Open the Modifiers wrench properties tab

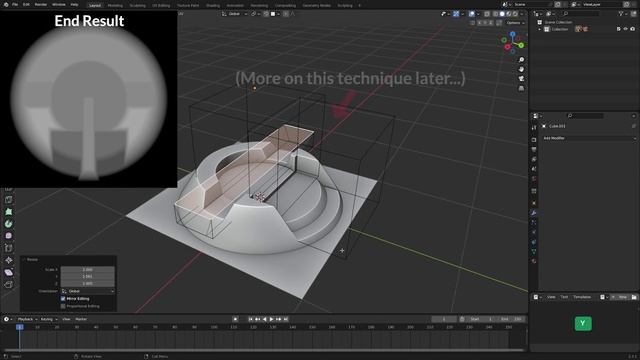[x=534, y=213]
